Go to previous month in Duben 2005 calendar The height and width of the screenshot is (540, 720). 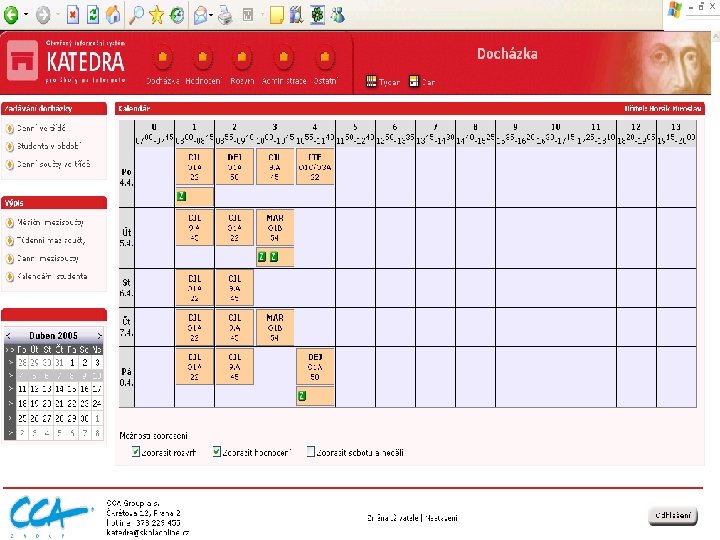(8, 336)
